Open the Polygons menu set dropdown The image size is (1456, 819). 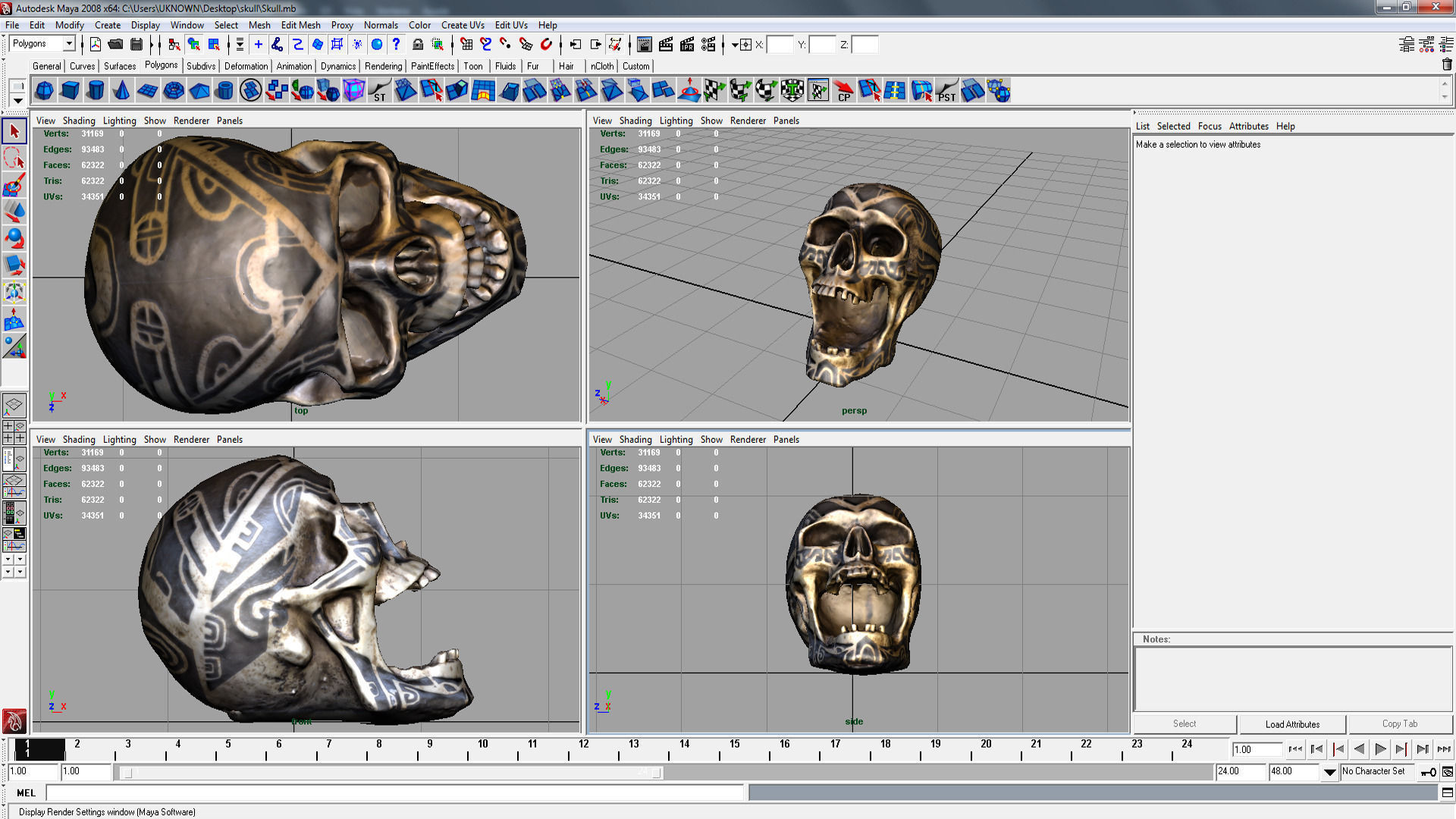69,44
